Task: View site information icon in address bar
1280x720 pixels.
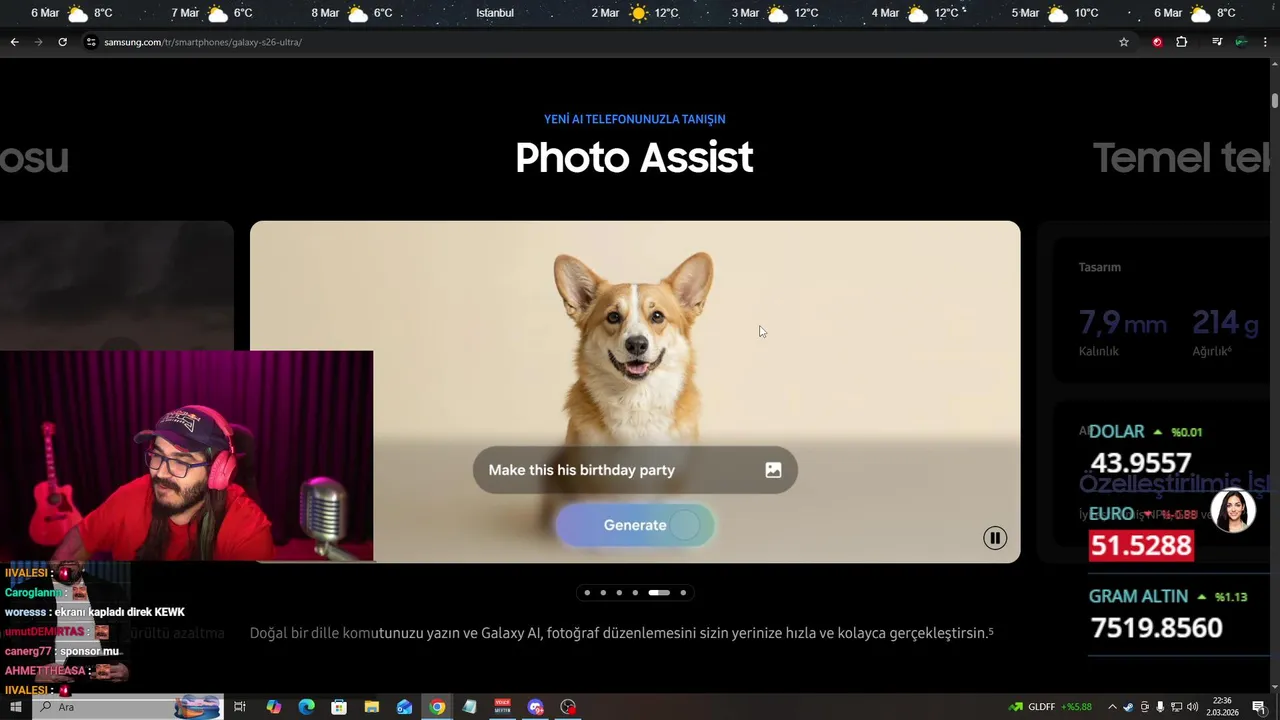Action: pyautogui.click(x=91, y=42)
